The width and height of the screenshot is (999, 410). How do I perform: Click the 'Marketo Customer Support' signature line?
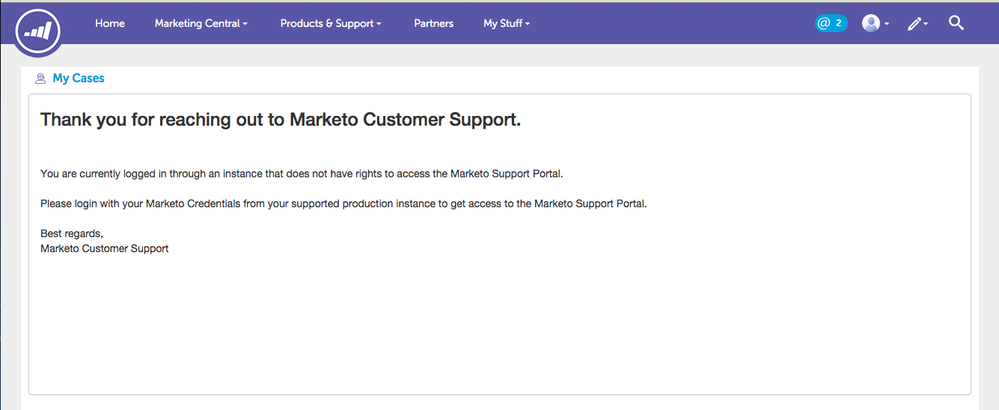click(x=104, y=248)
